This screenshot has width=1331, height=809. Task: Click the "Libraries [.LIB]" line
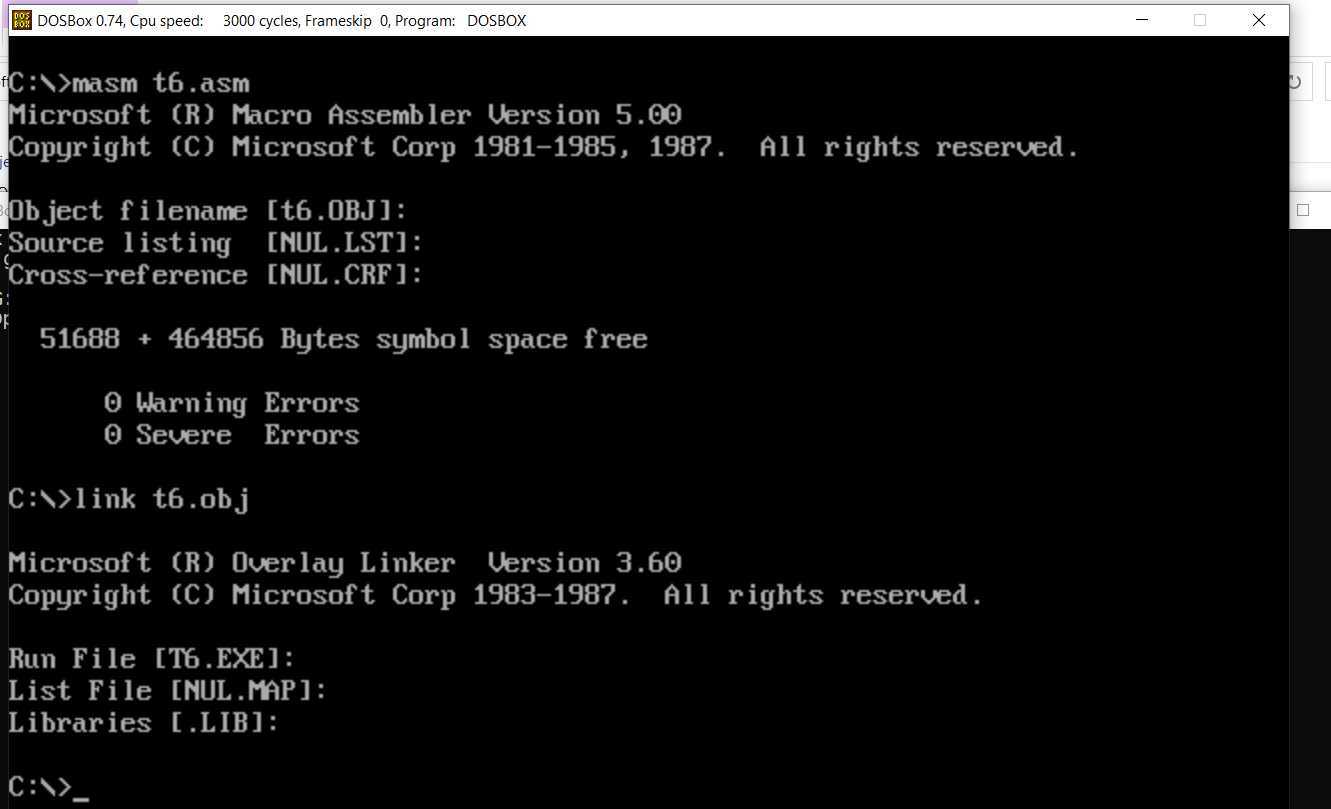[x=143, y=723]
